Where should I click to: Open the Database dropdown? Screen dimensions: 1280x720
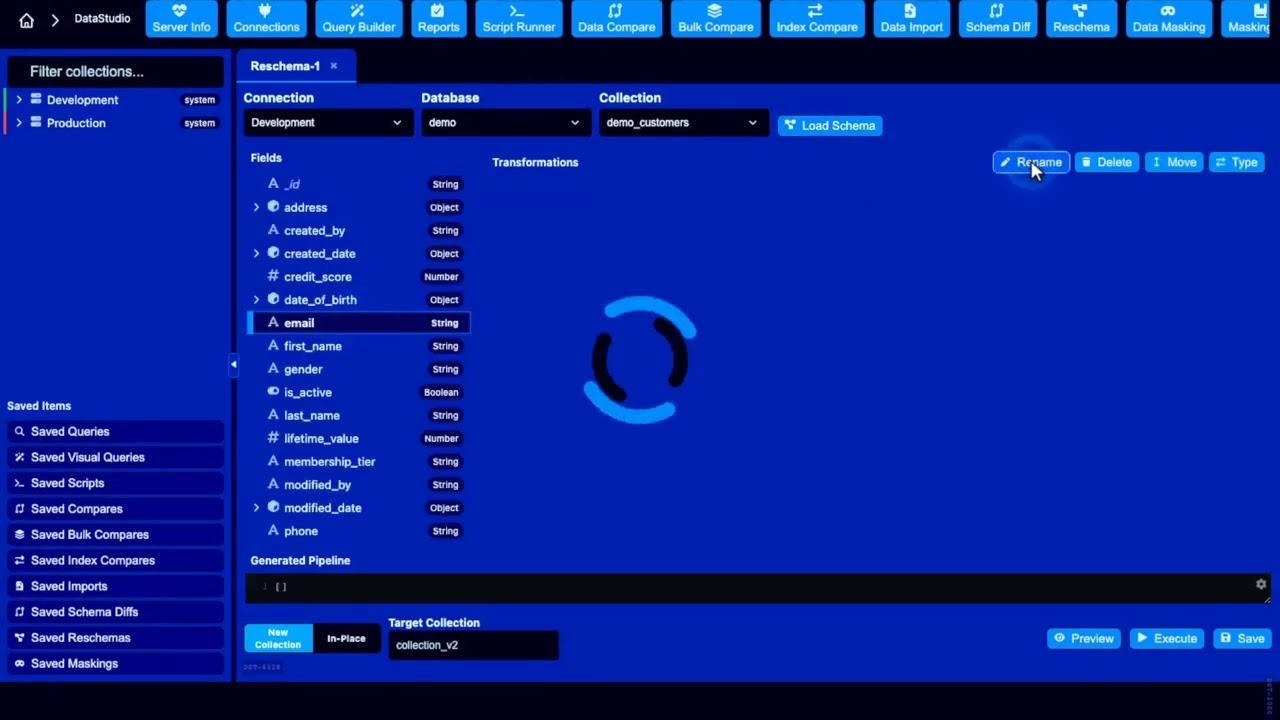(x=505, y=123)
